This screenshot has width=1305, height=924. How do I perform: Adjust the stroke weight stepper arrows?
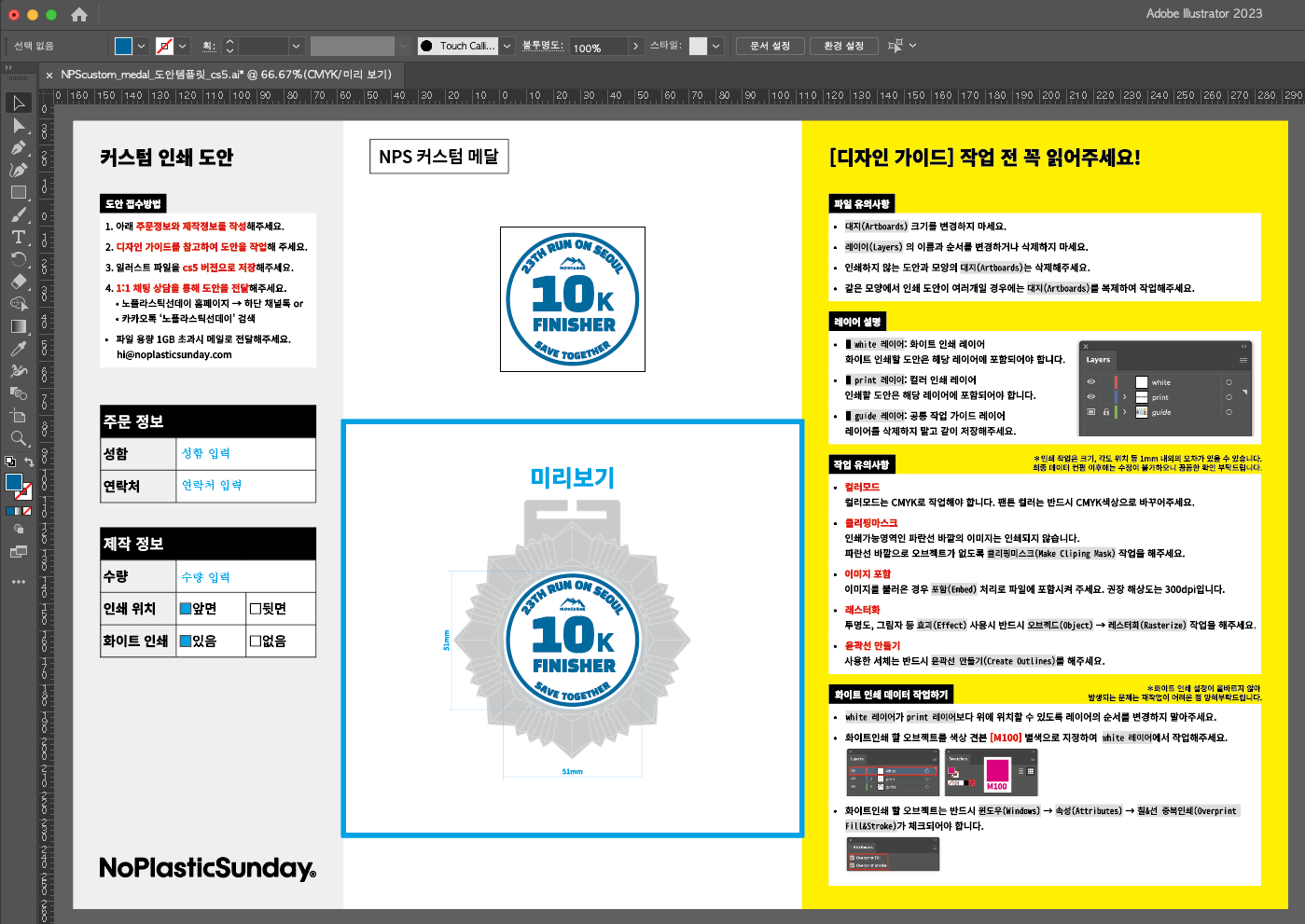pyautogui.click(x=229, y=46)
